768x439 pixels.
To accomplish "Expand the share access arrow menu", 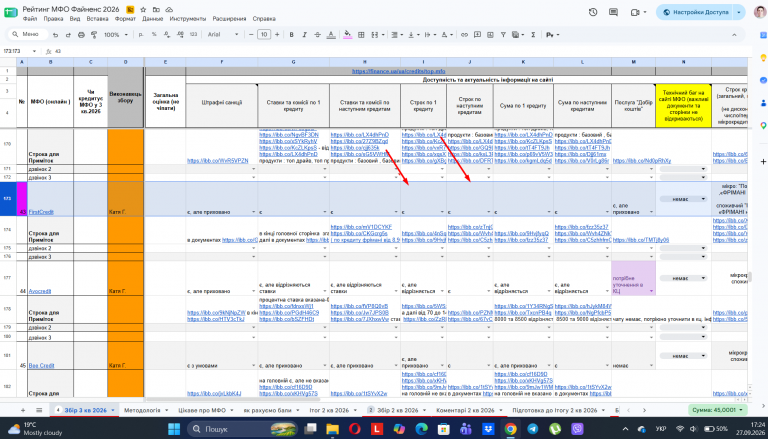I will (x=739, y=12).
